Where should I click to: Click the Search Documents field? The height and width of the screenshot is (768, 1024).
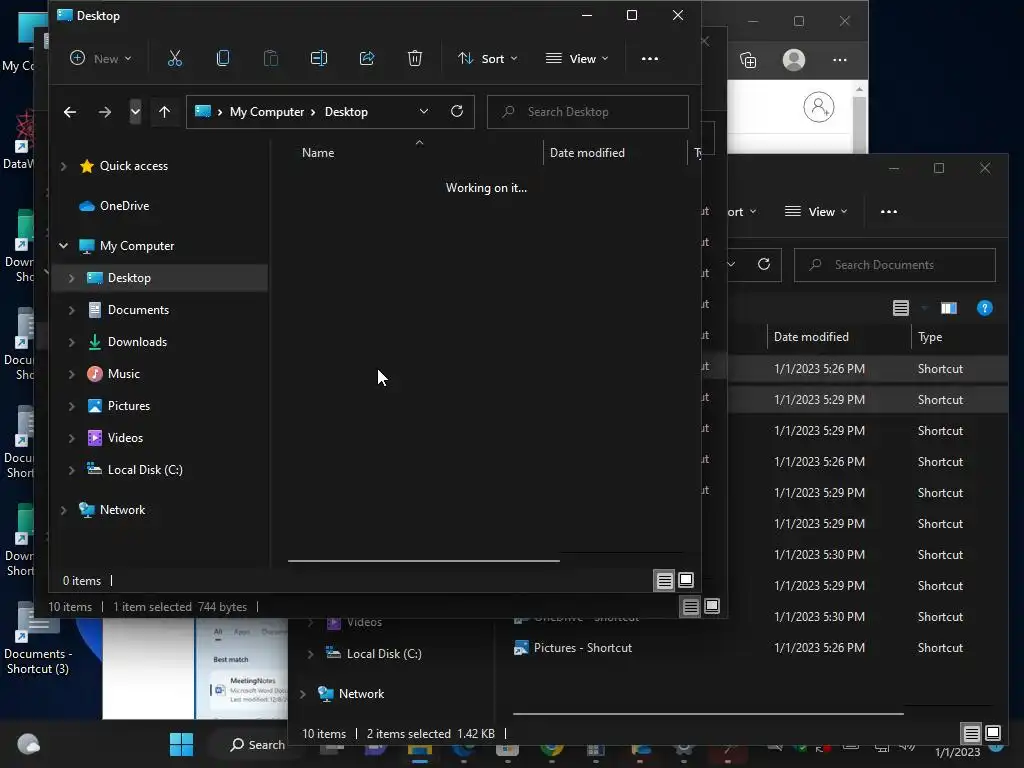click(895, 264)
